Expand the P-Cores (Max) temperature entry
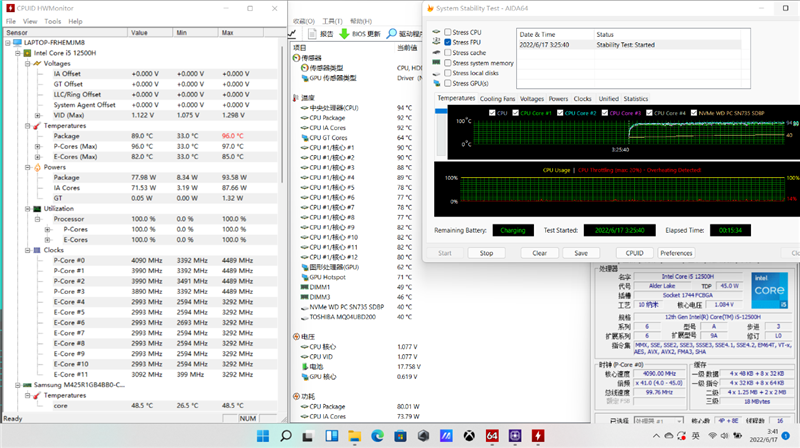Image resolution: width=800 pixels, height=448 pixels. pyautogui.click(x=37, y=146)
